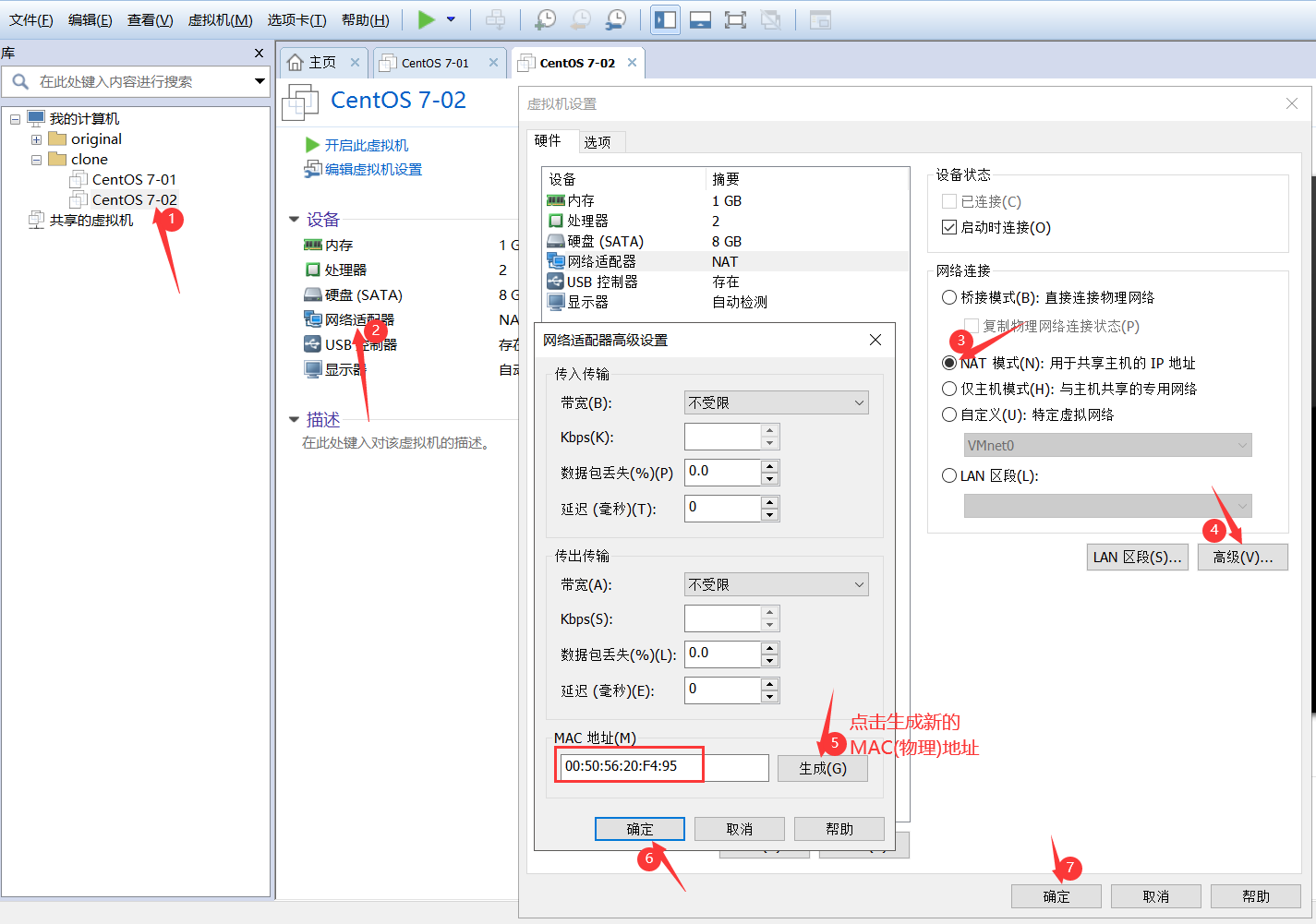Click 确定 in the 虚拟机设置 dialog
Image resolution: width=1316 pixels, height=924 pixels.
pos(1056,896)
